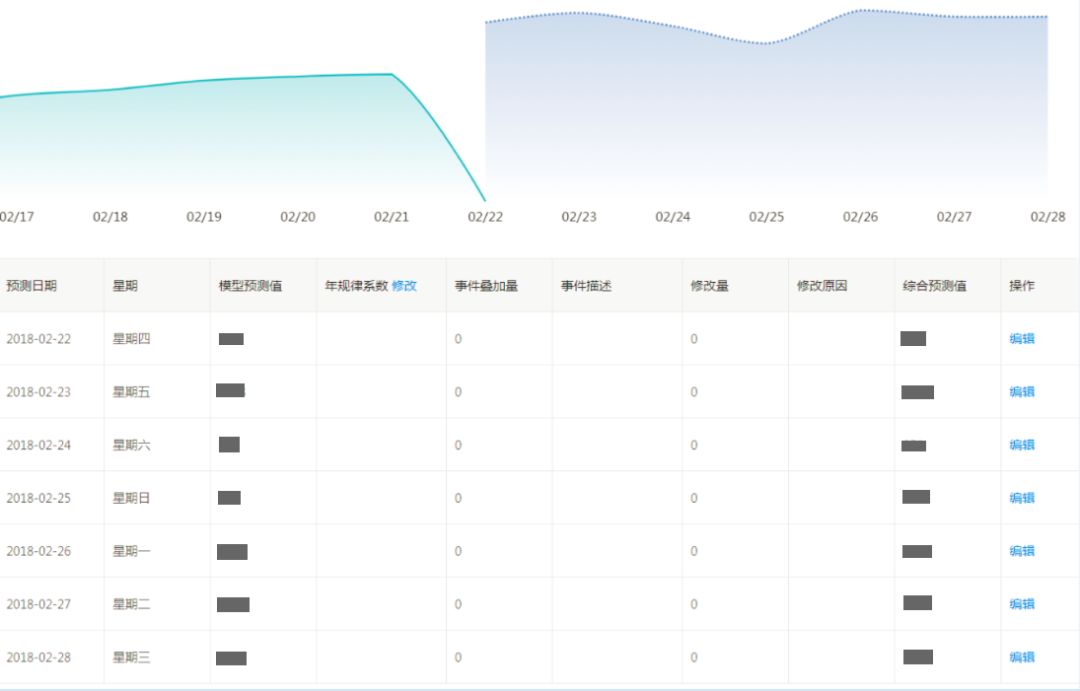Click the 综合预测值 column header
The image size is (1080, 691).
coord(934,286)
